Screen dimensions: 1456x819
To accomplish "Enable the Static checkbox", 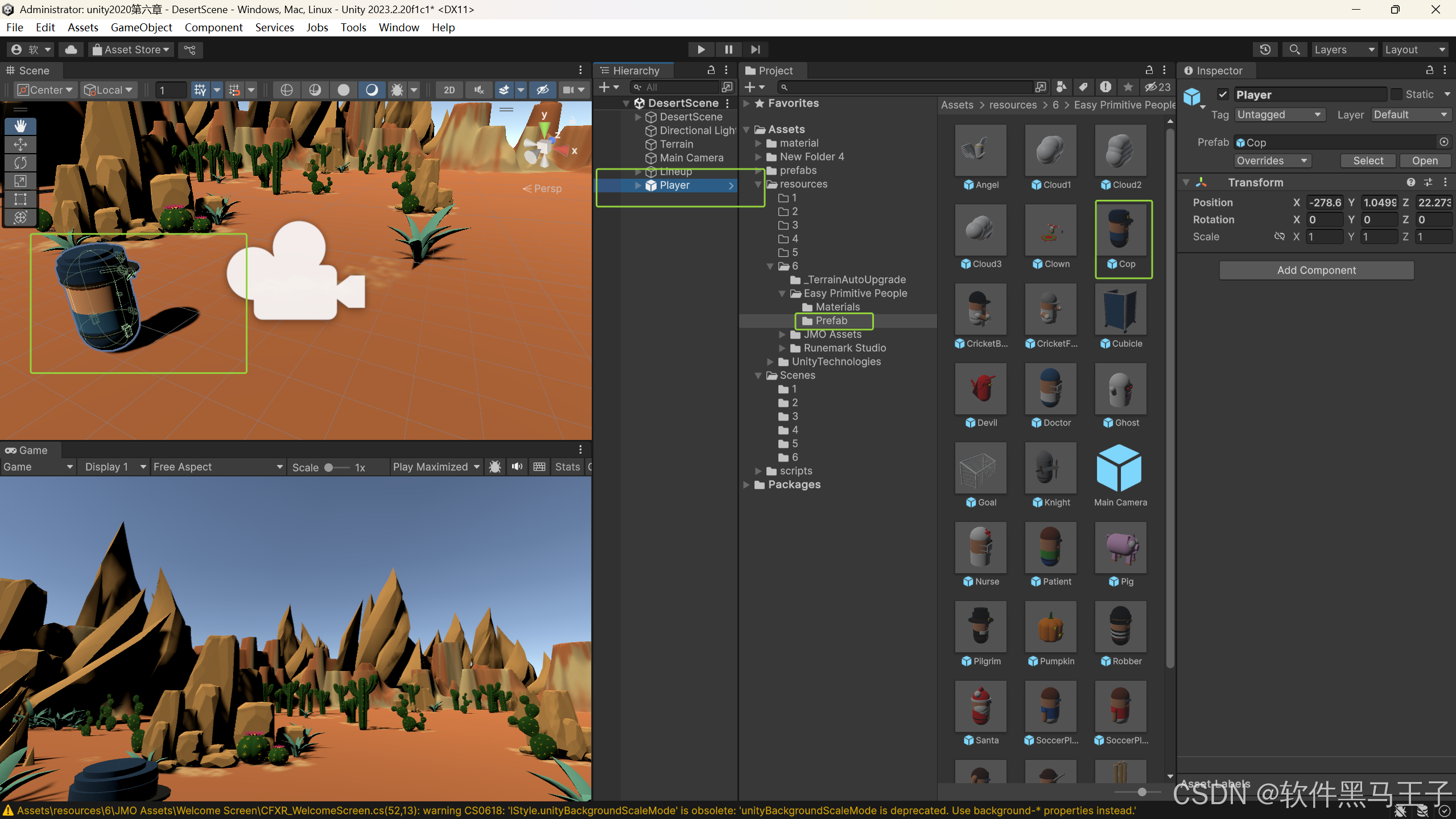I will pos(1396,94).
